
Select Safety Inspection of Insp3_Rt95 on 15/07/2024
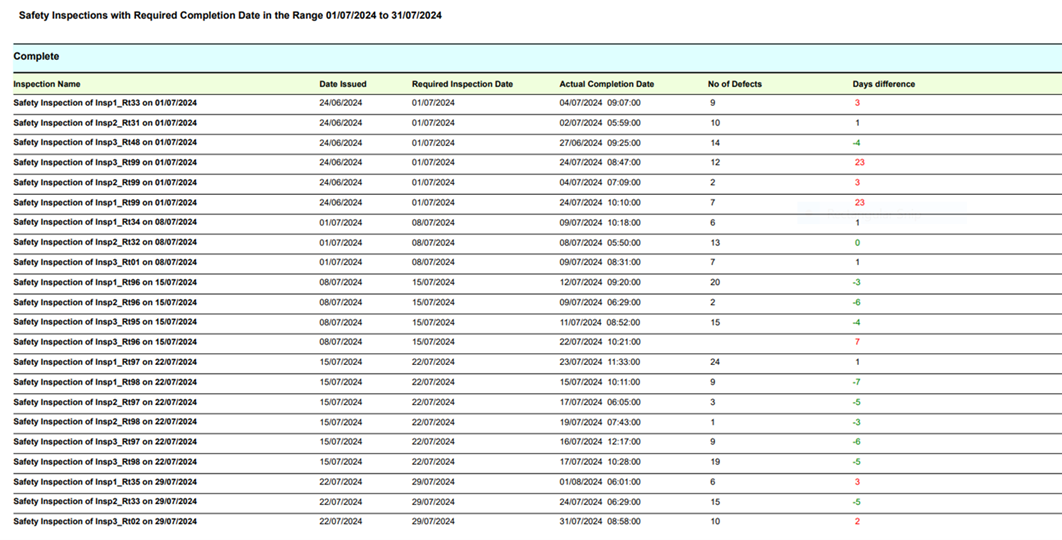pyautogui.click(x=105, y=322)
